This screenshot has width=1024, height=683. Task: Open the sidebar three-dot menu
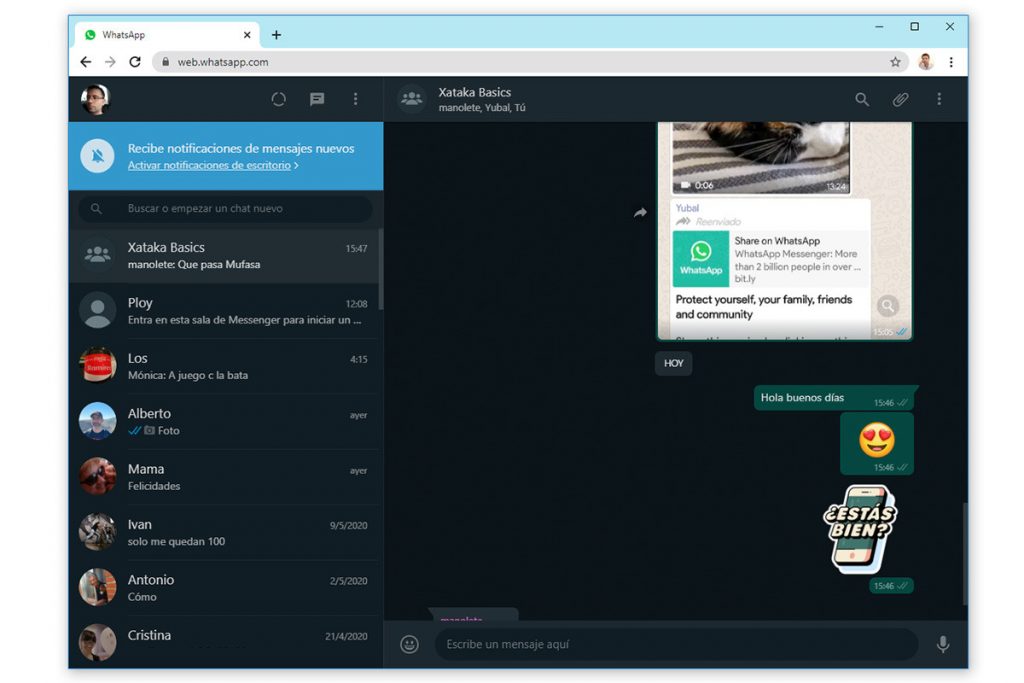click(x=355, y=99)
